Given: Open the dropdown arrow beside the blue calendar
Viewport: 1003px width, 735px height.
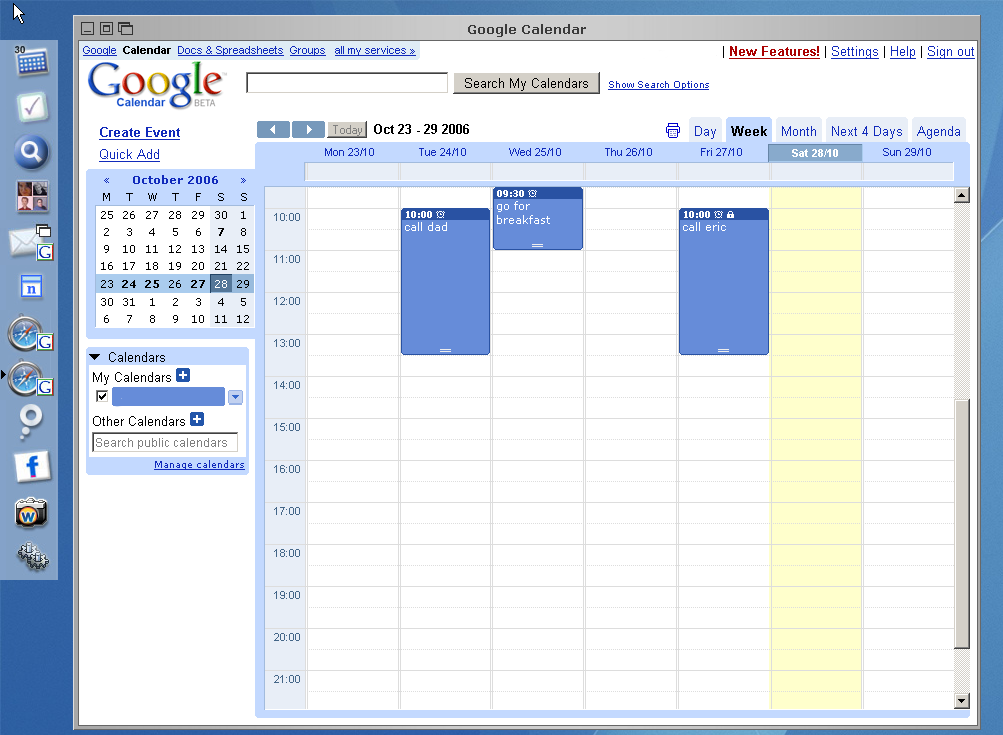Looking at the screenshot, I should pos(235,397).
